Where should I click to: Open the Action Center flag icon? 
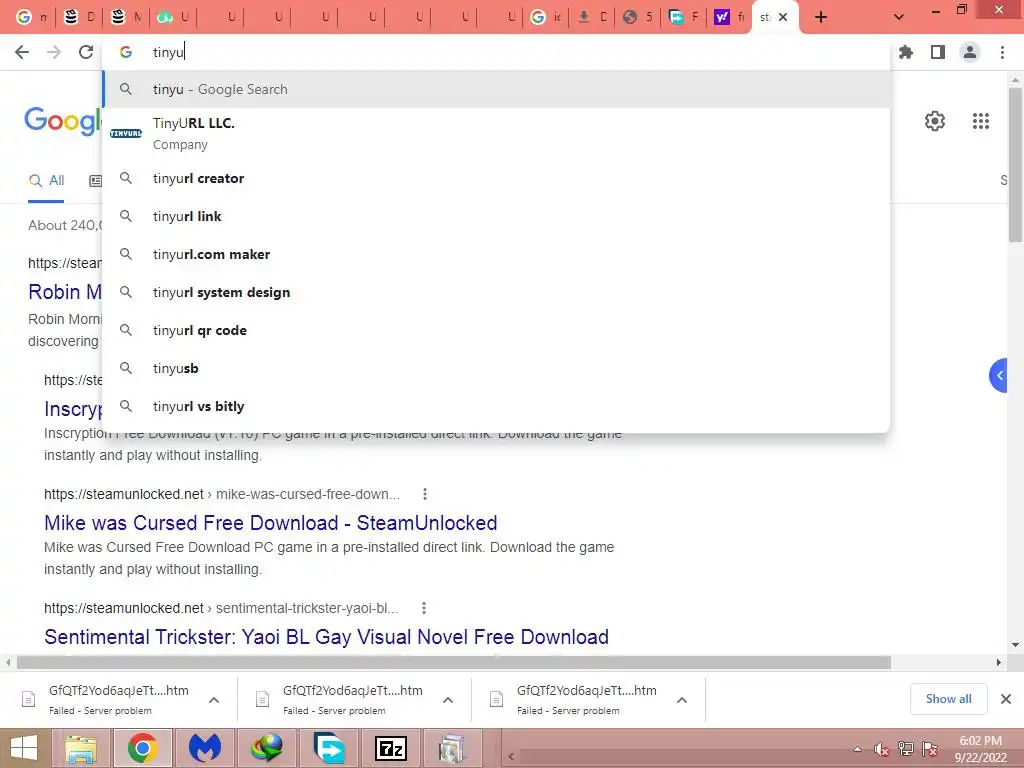(929, 749)
